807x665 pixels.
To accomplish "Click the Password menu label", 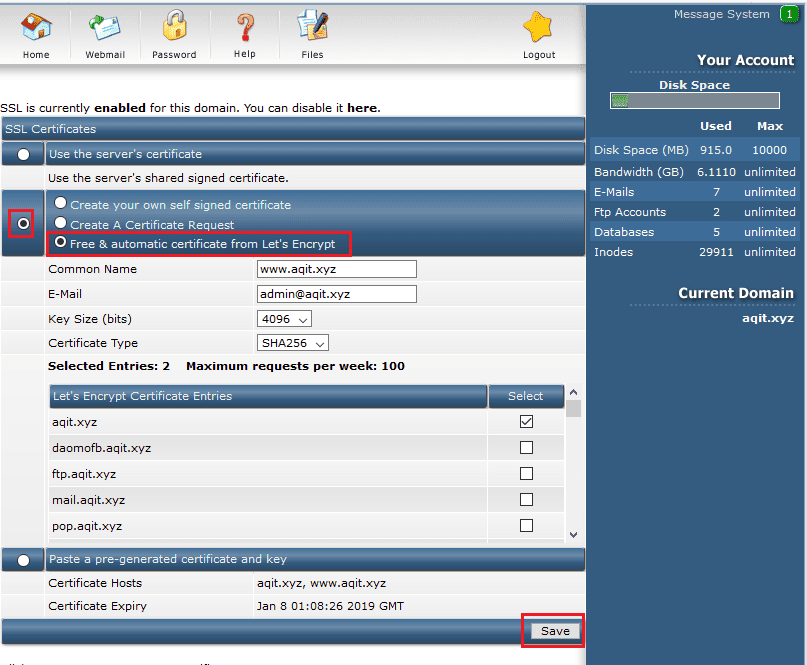I will 174,55.
